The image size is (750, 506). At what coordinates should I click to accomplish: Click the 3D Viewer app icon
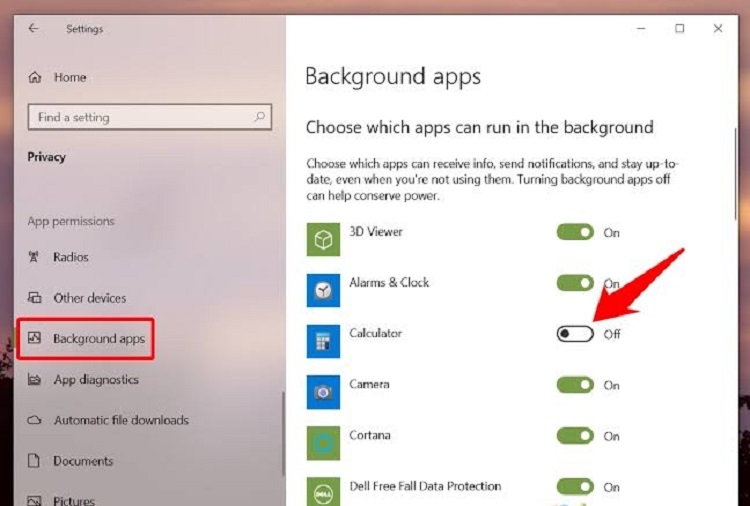323,239
